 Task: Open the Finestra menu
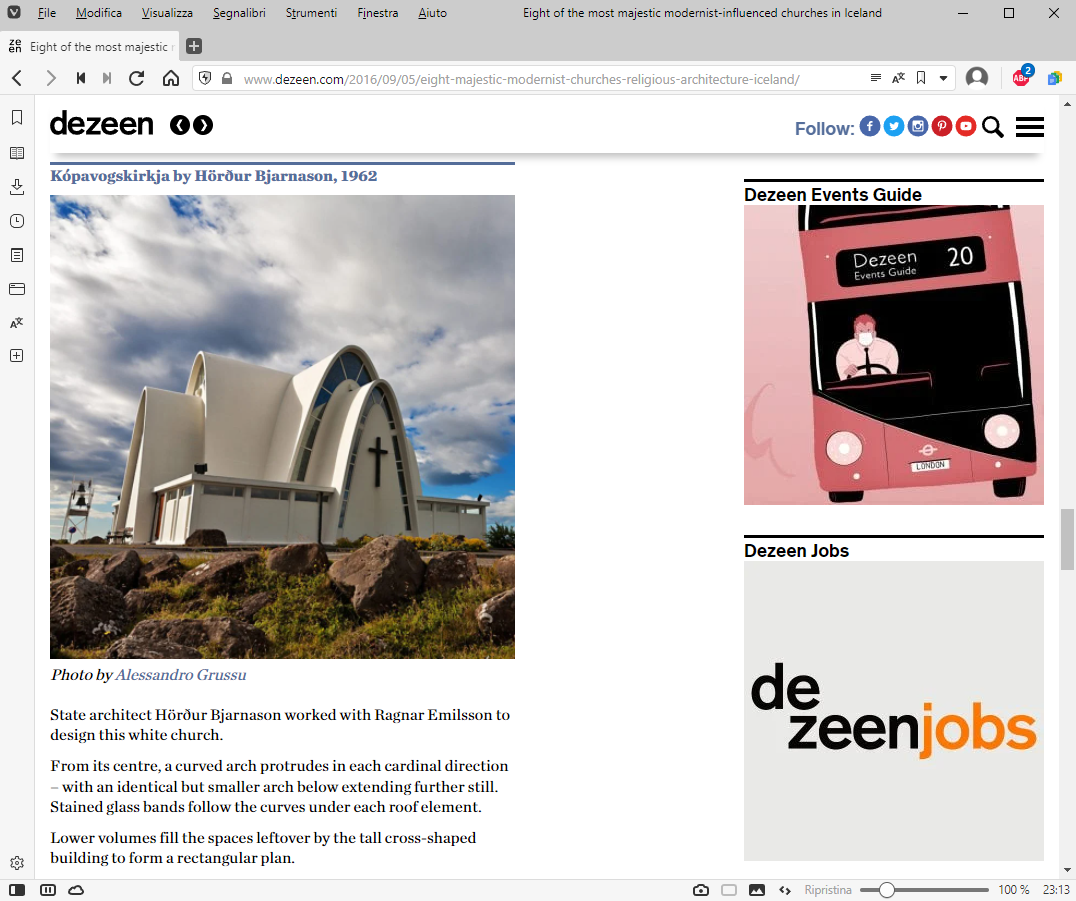(377, 12)
